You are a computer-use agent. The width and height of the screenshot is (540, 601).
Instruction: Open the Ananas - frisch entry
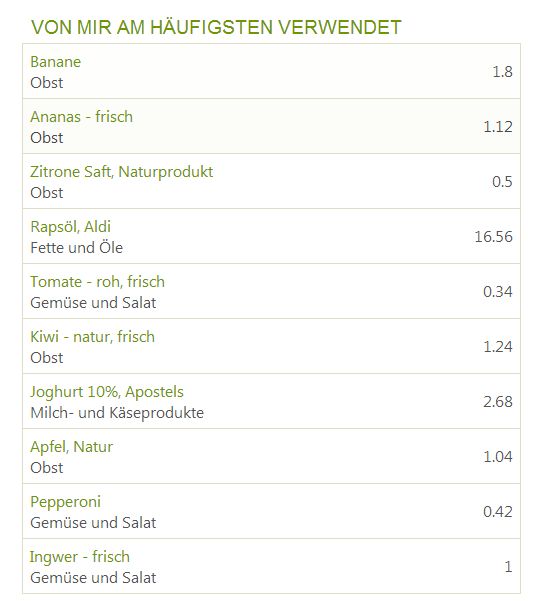click(81, 117)
